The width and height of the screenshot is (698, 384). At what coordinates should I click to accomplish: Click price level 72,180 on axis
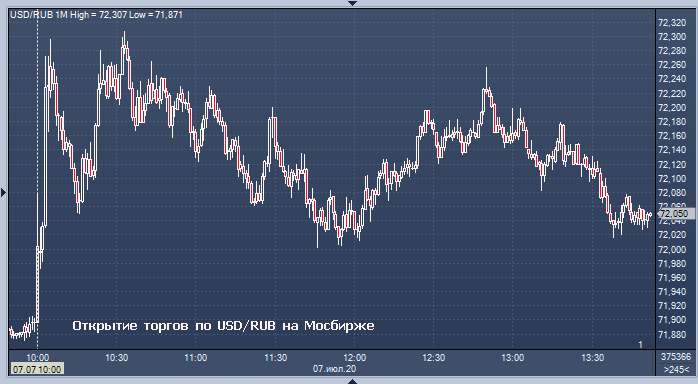click(672, 121)
